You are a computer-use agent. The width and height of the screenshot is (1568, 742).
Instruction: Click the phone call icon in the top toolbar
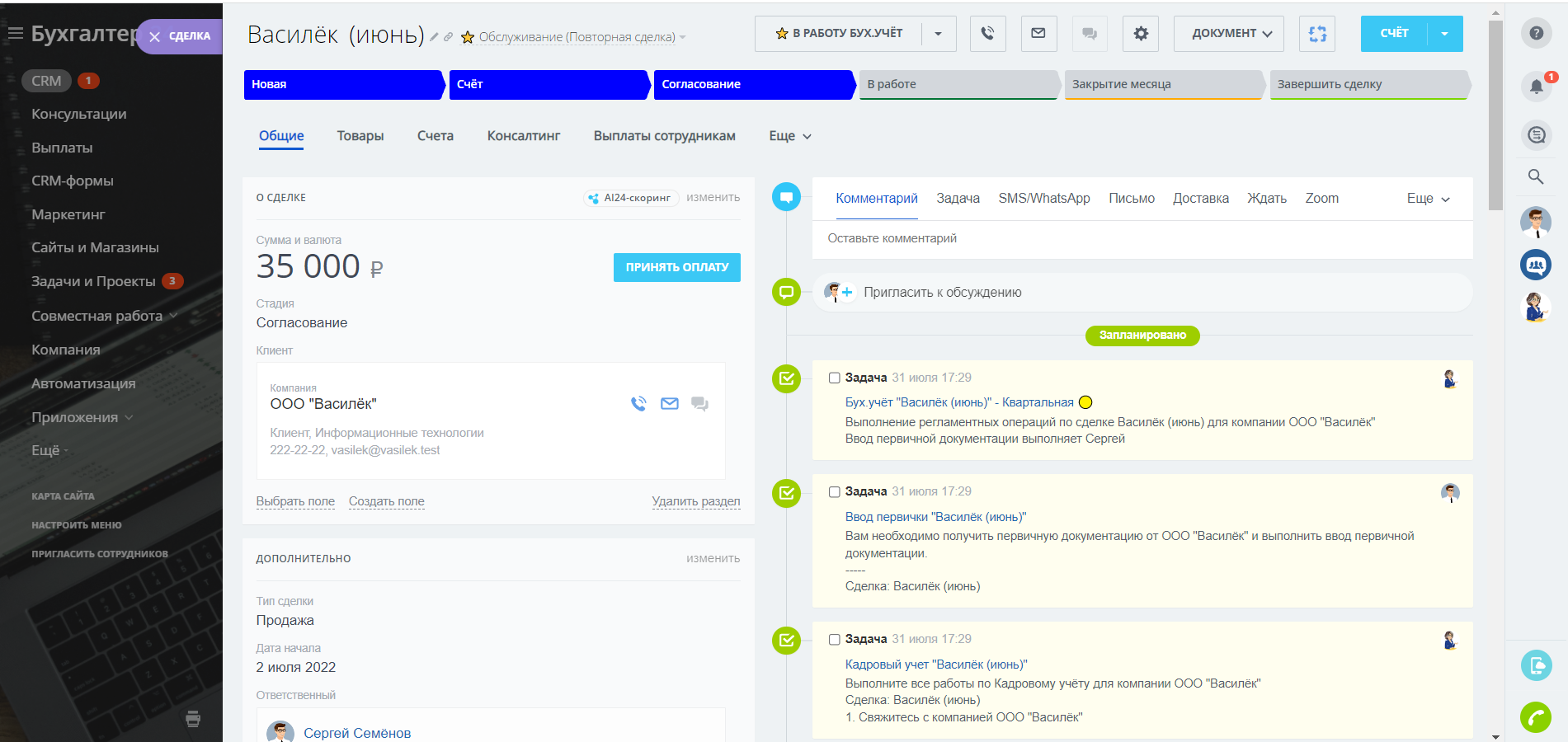click(987, 34)
